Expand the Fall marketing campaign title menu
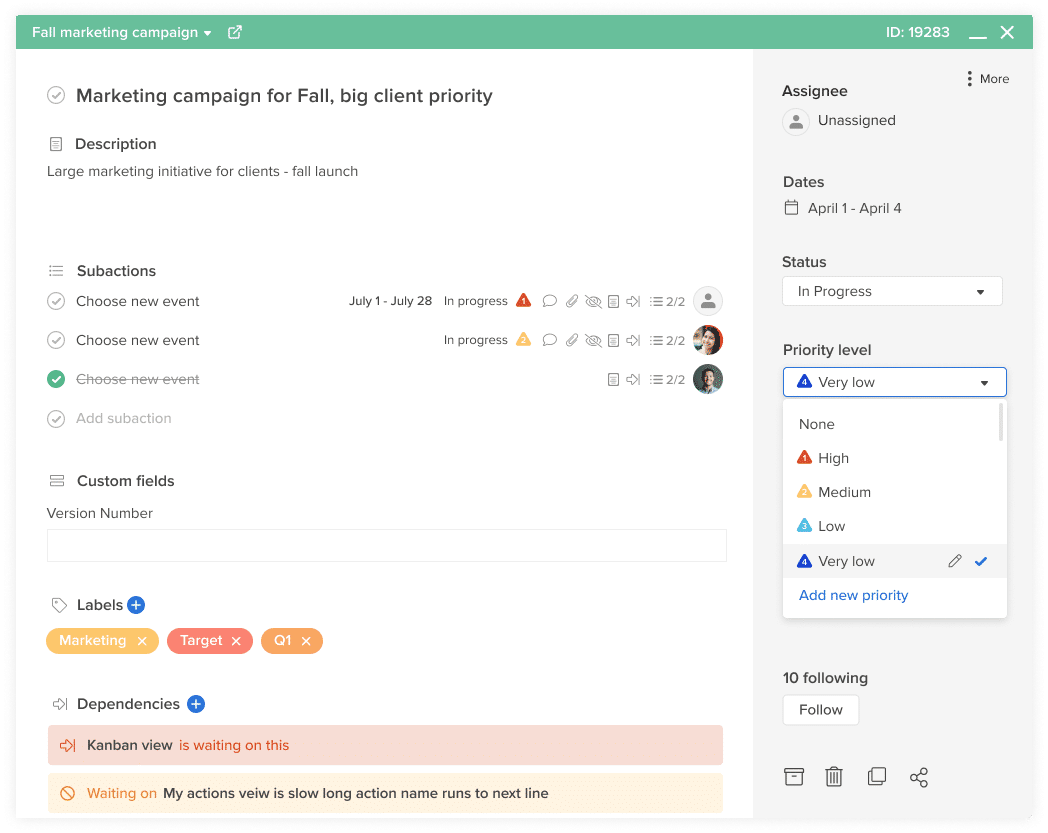Image resolution: width=1048 pixels, height=833 pixels. pos(206,31)
